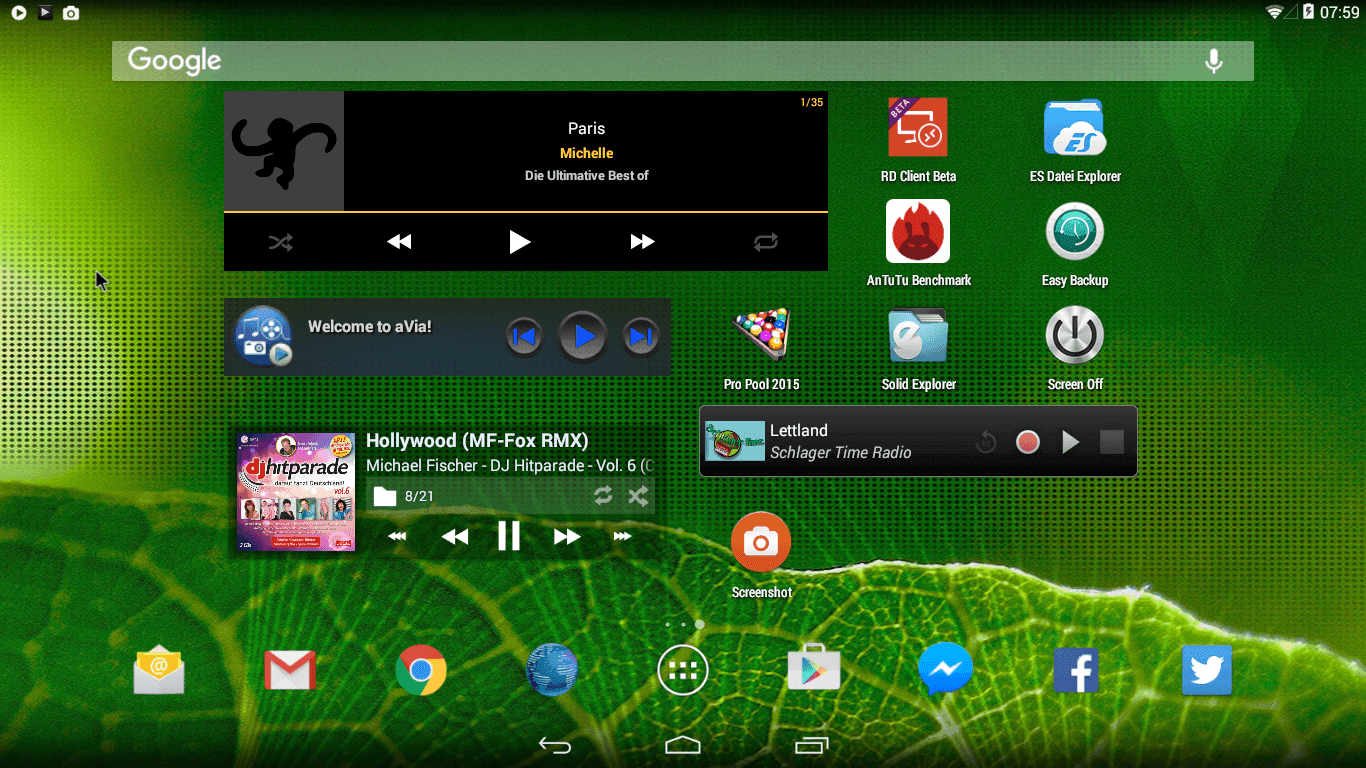Stop the Schlager Time Radio stream
The height and width of the screenshot is (768, 1366).
(x=1112, y=442)
